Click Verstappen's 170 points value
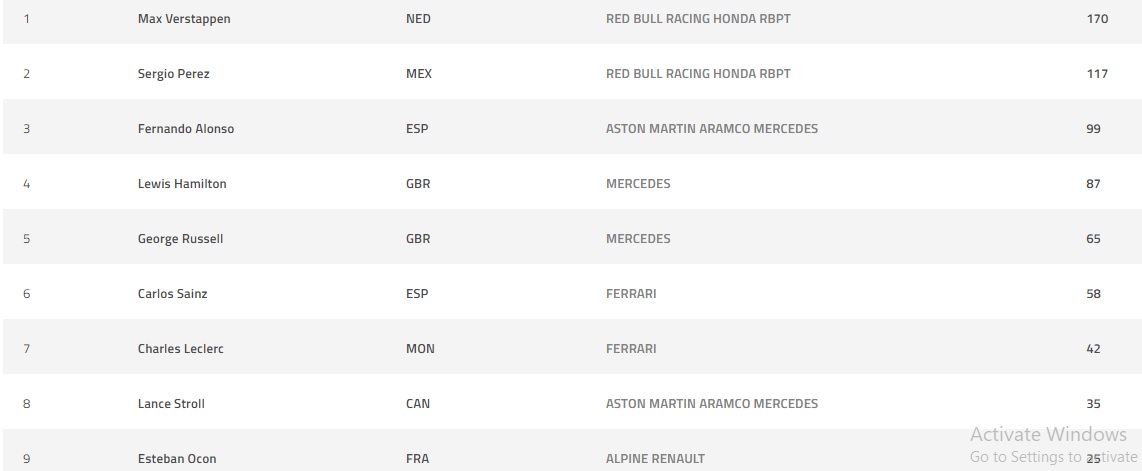Viewport: 1142px width, 471px height. pyautogui.click(x=1097, y=19)
